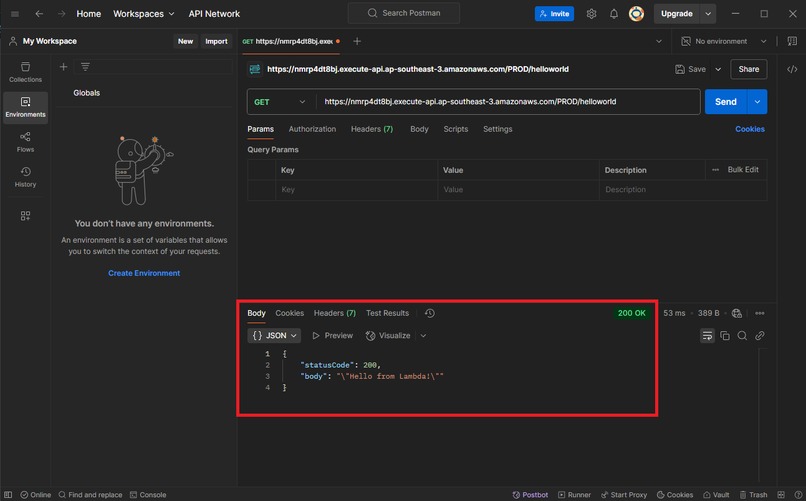Open History in the sidebar
Image resolution: width=806 pixels, height=501 pixels.
[25, 177]
